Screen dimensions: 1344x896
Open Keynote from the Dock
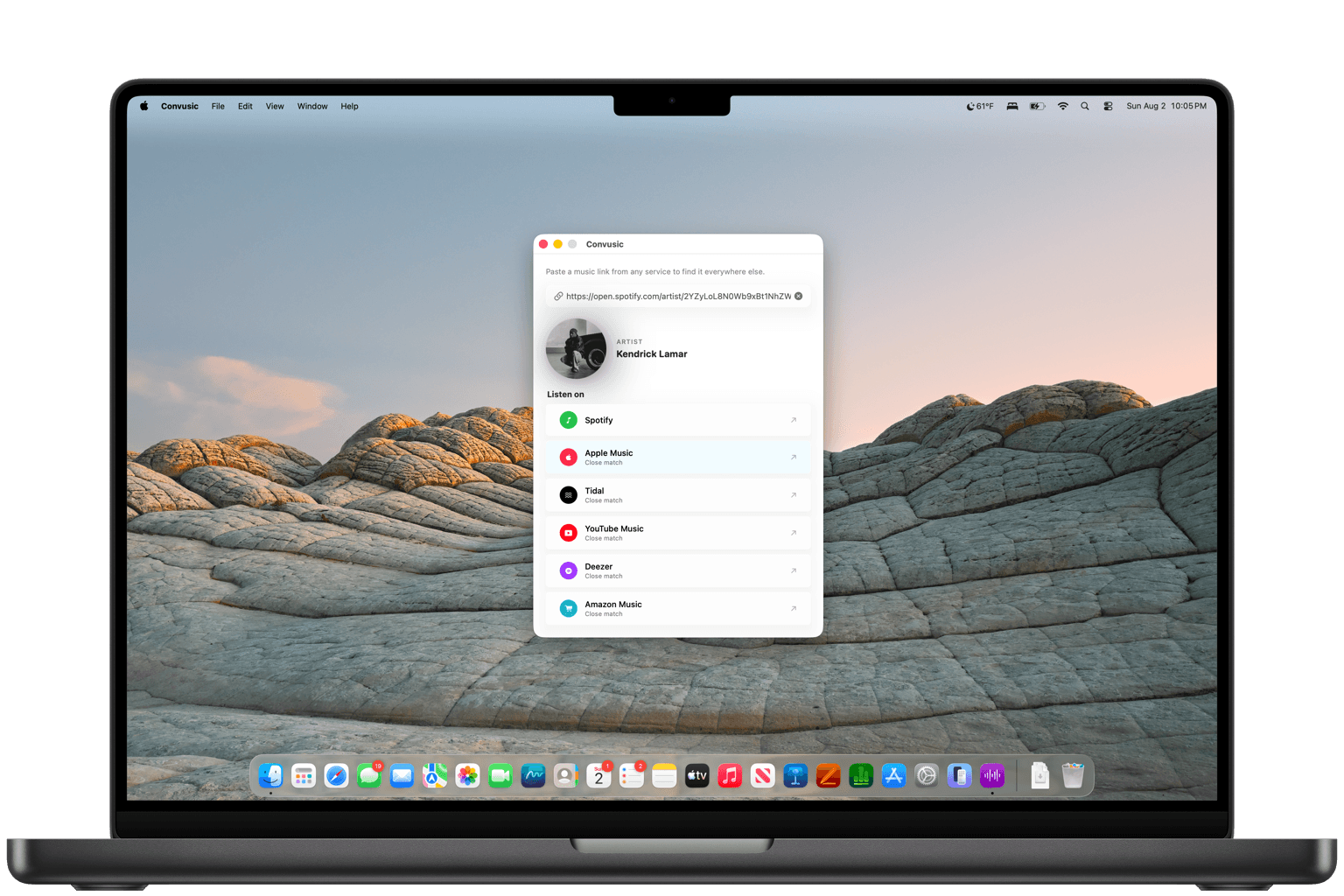tap(795, 775)
